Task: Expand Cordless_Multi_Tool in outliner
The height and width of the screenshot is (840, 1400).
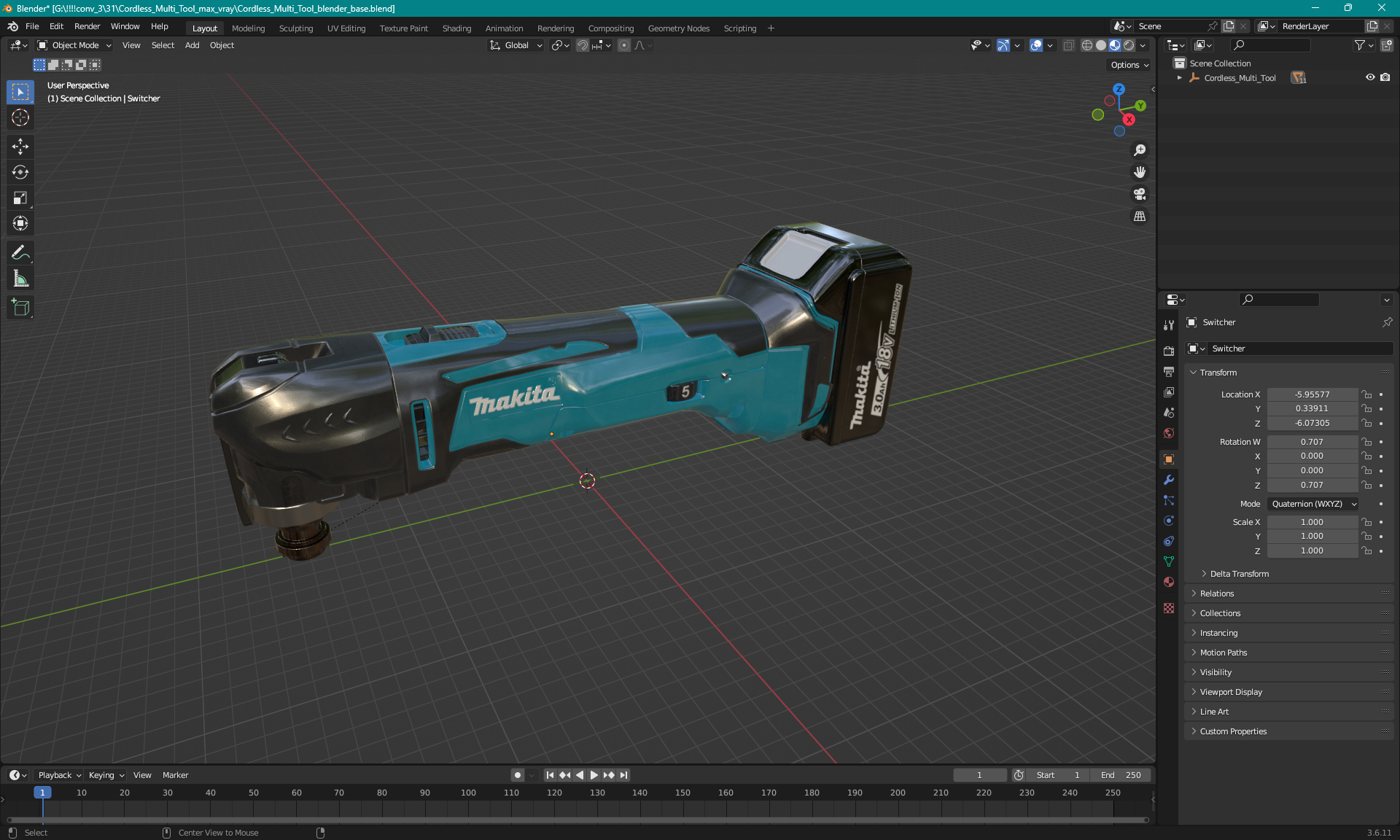Action: 1180,78
